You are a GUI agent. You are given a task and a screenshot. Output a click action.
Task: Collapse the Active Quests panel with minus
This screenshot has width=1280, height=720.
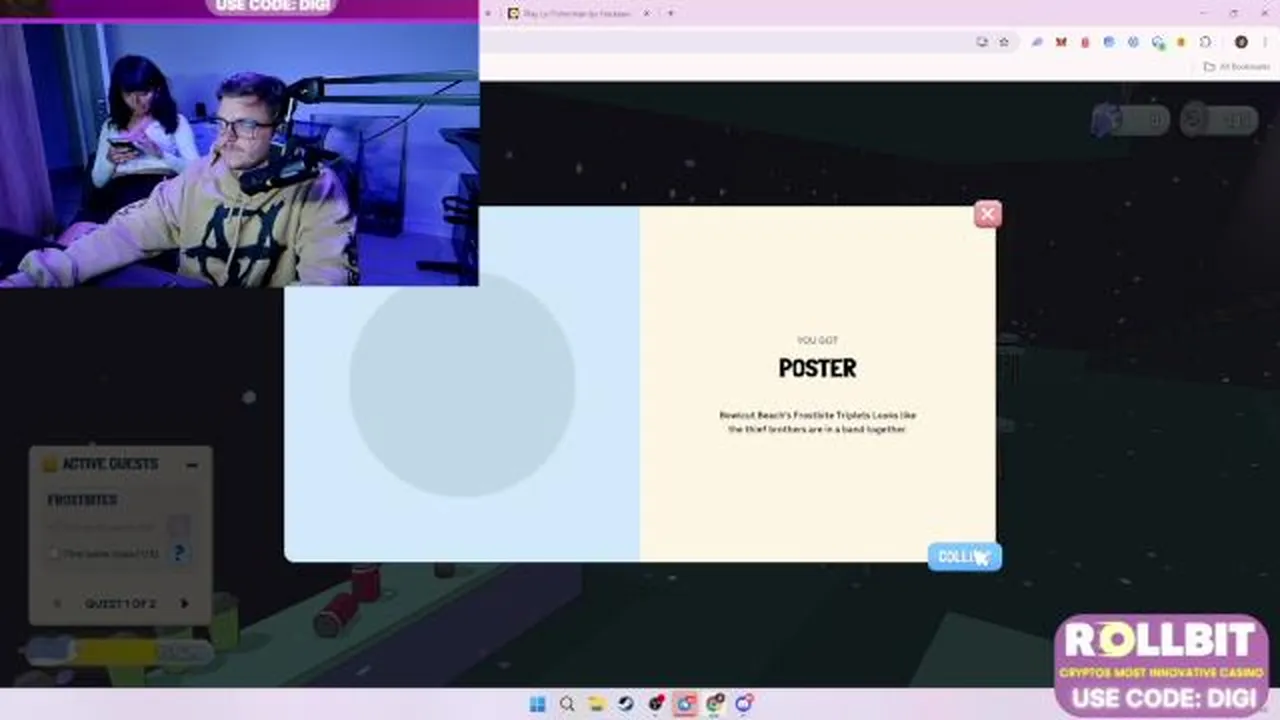191,464
